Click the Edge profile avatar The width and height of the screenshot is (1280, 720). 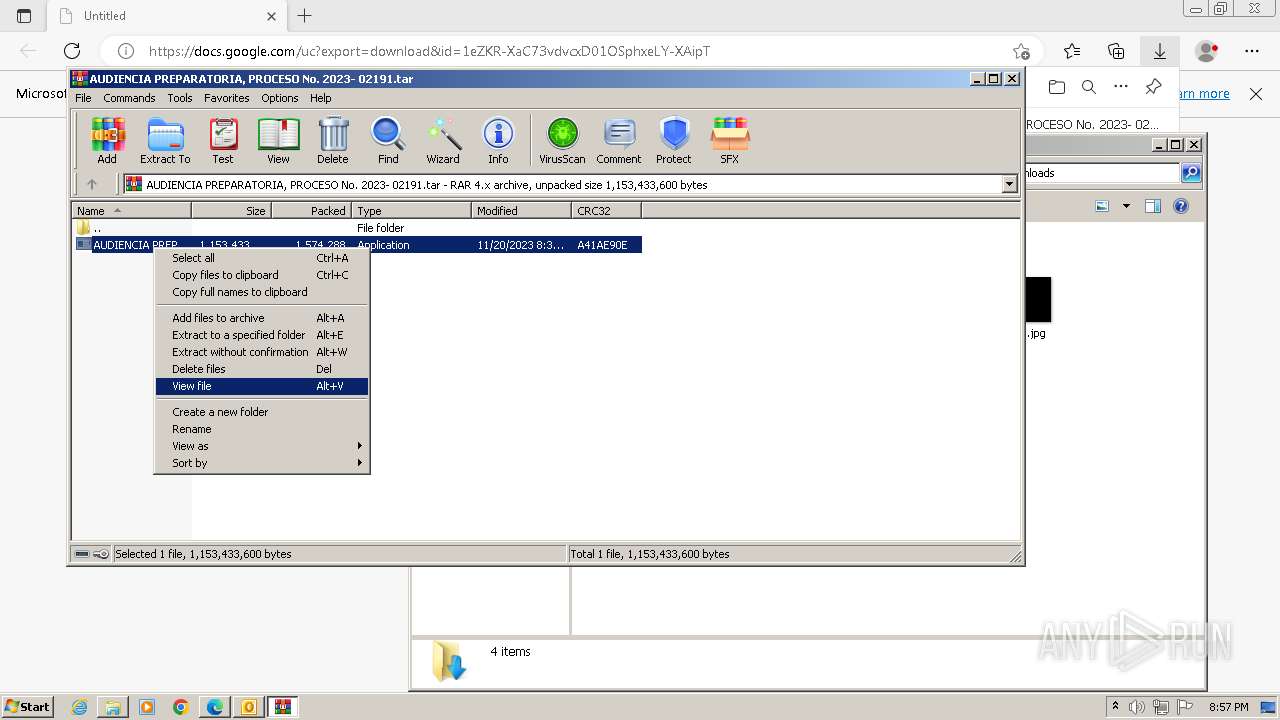coord(1207,51)
